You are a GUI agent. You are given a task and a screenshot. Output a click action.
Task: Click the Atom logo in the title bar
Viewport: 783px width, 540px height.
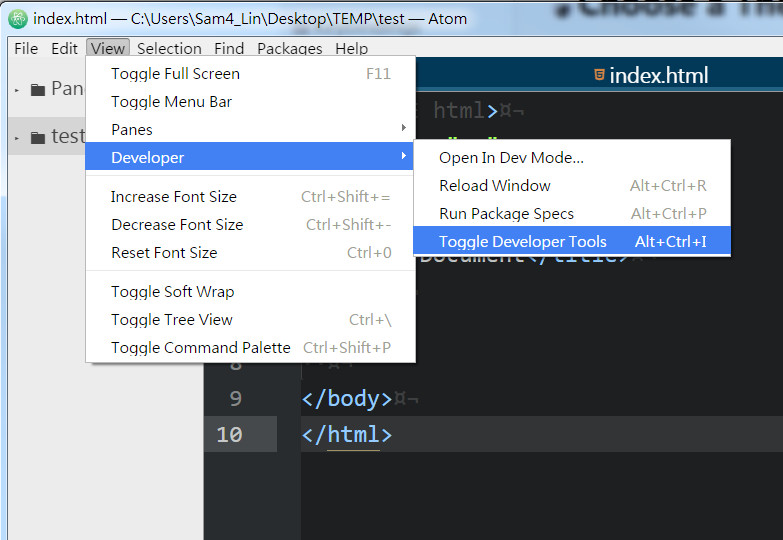18,19
